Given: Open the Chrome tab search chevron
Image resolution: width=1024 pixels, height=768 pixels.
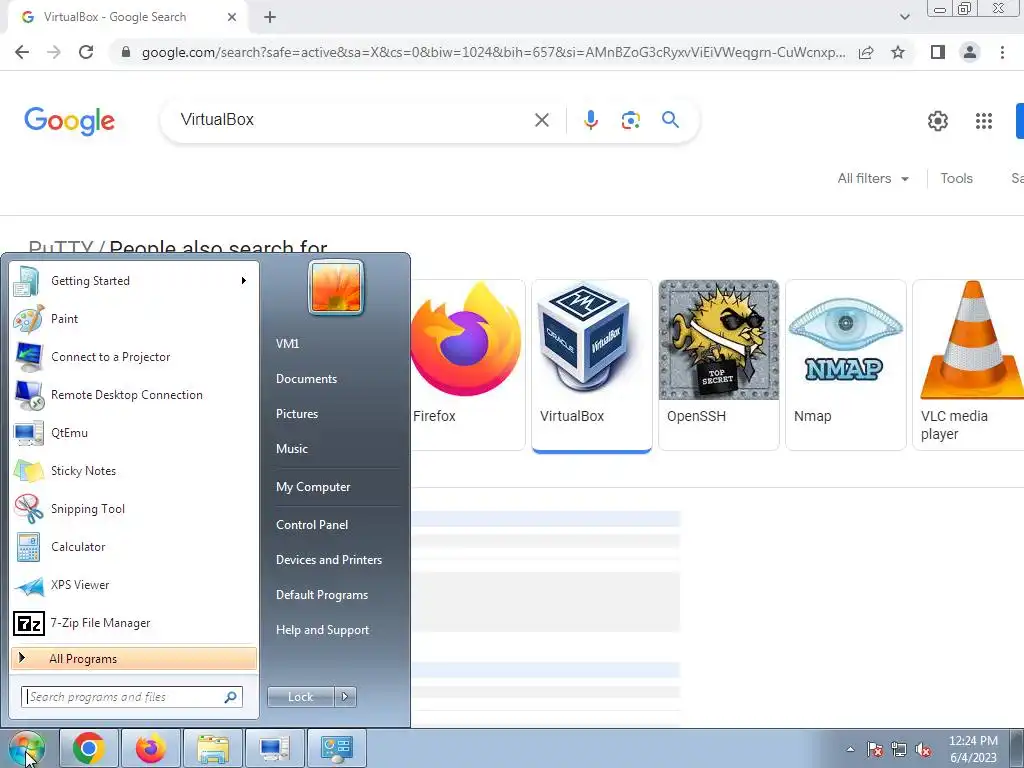Looking at the screenshot, I should (x=904, y=17).
